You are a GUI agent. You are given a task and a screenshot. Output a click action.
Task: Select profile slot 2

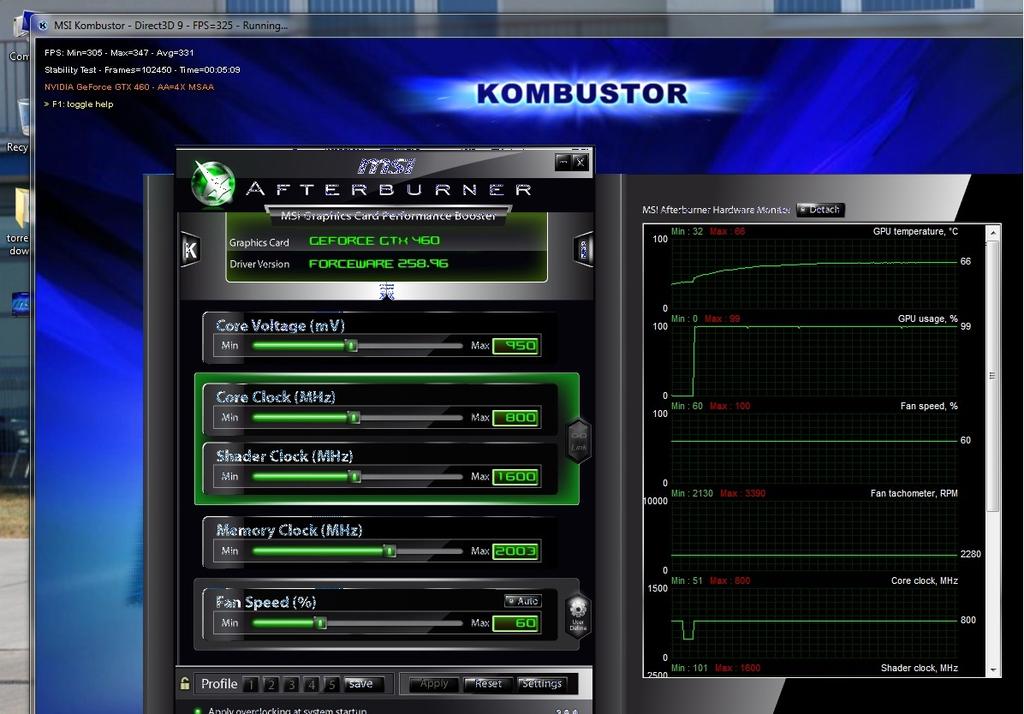[x=270, y=684]
